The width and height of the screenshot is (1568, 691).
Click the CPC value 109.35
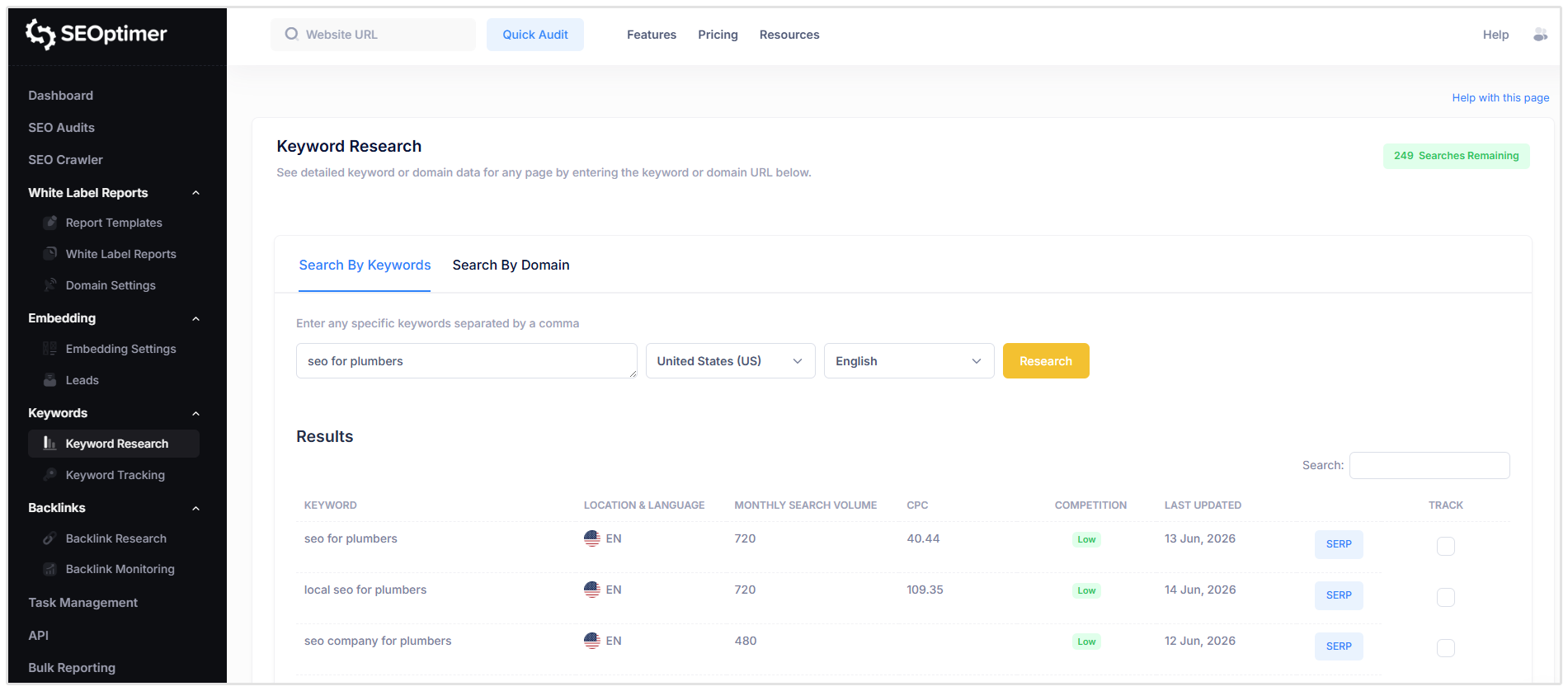point(925,590)
